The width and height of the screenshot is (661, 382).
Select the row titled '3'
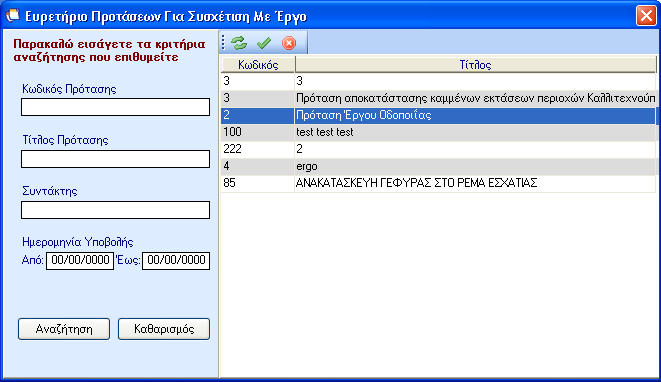pos(438,81)
